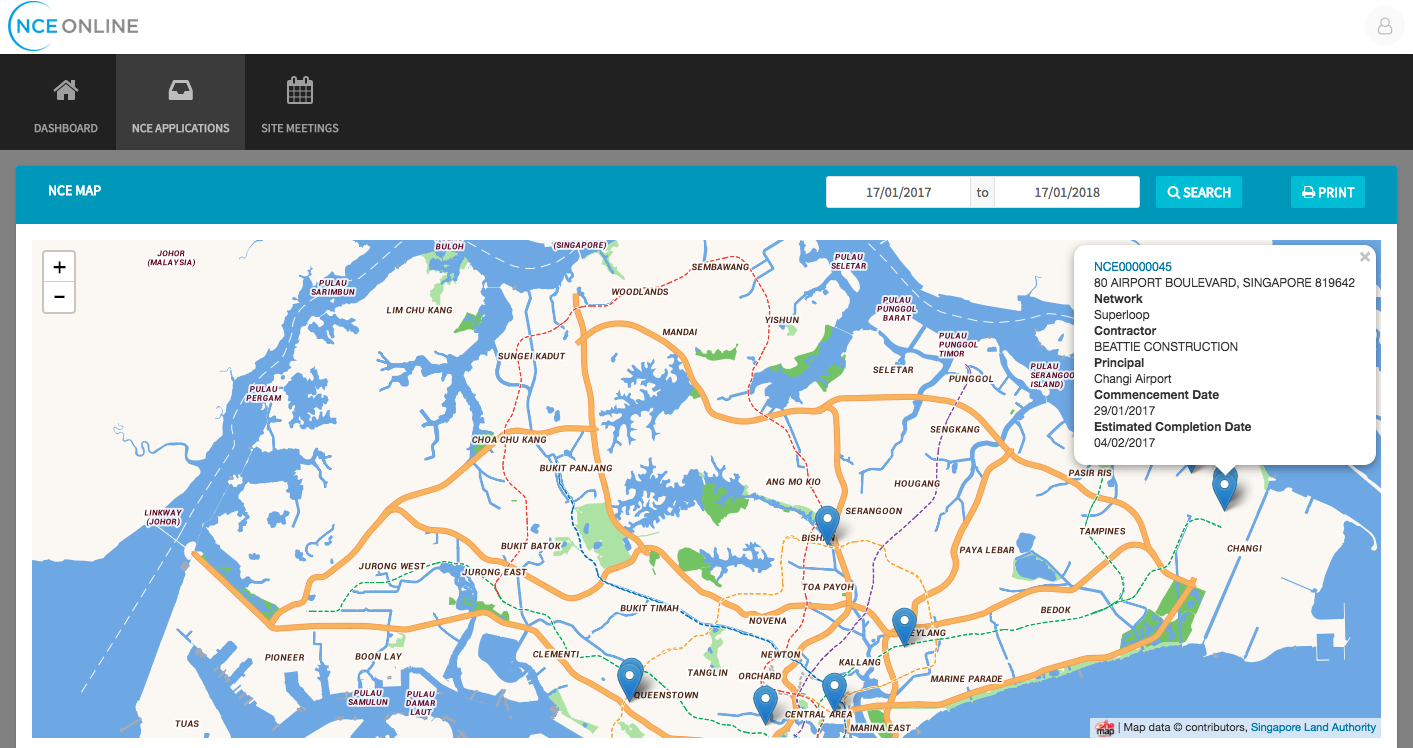The width and height of the screenshot is (1413, 748).
Task: Click the Changi airport map pin
Action: (1224, 488)
